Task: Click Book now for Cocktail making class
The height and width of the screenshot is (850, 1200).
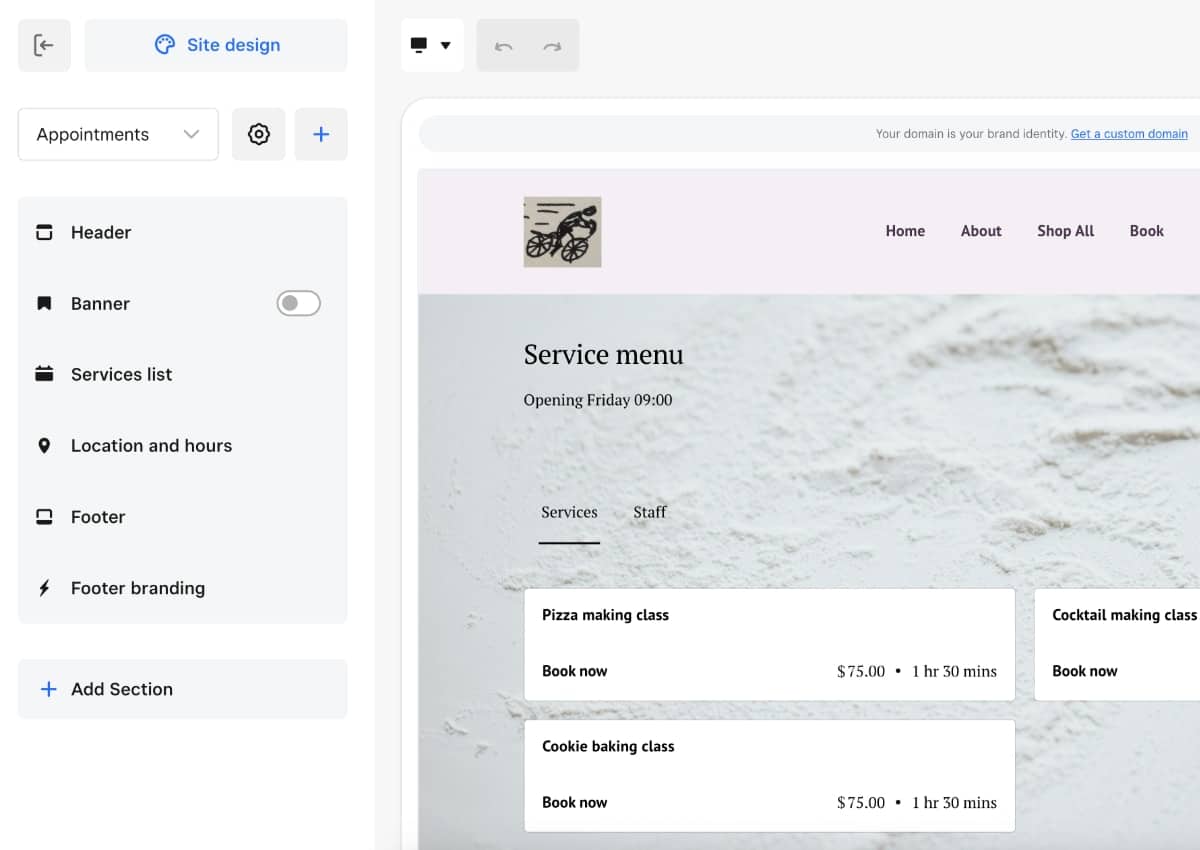Action: click(1084, 671)
